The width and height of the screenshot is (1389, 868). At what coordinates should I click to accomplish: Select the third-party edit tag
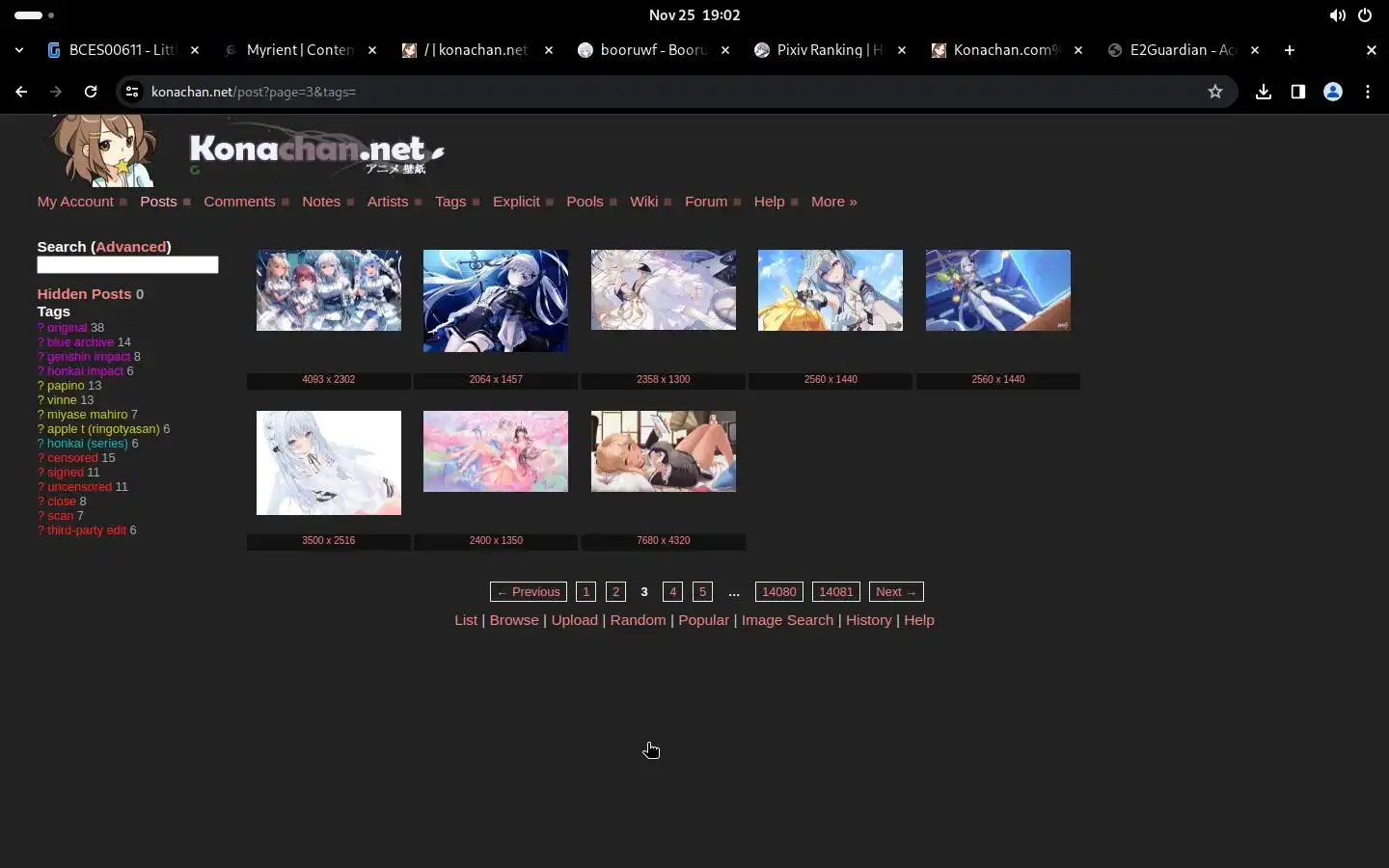coord(87,530)
